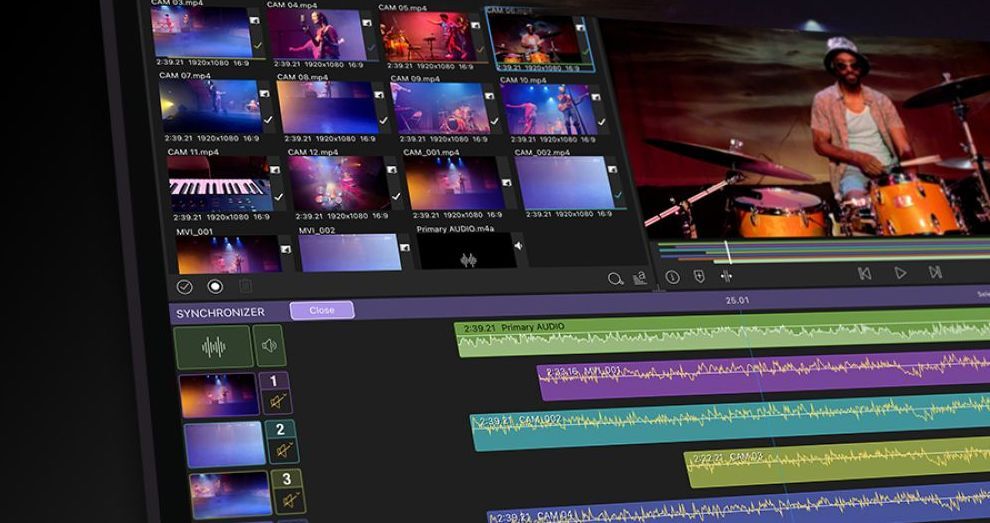This screenshot has width=990, height=523.
Task: Click the camera icon beside the CAM 04.mp4 thumbnail
Action: click(366, 23)
